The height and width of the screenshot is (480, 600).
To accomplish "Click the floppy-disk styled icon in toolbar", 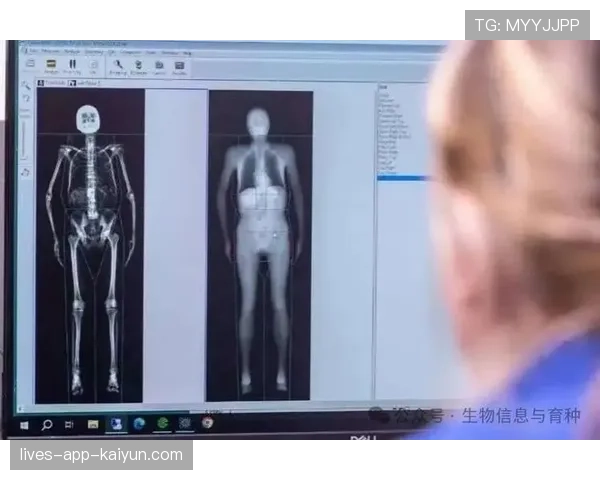I will (179, 67).
